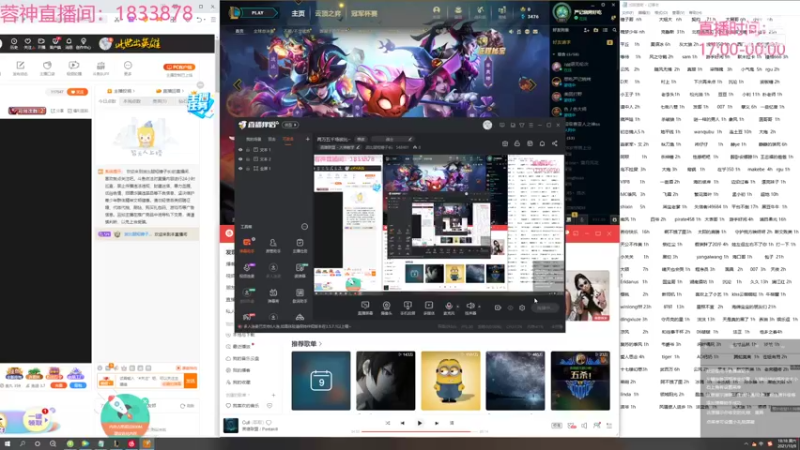The image size is (800, 450).
Task: Click the orange 关注 follow button
Action: (78, 92)
